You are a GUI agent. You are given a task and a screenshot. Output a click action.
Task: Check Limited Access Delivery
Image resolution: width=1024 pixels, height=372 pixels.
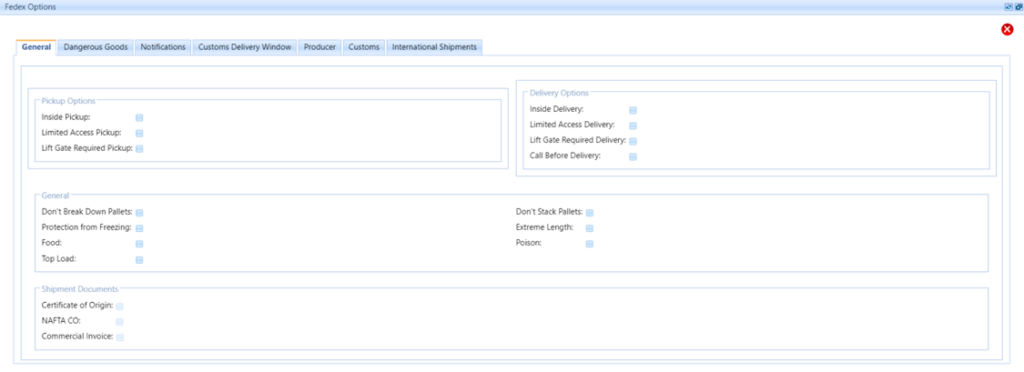click(633, 125)
